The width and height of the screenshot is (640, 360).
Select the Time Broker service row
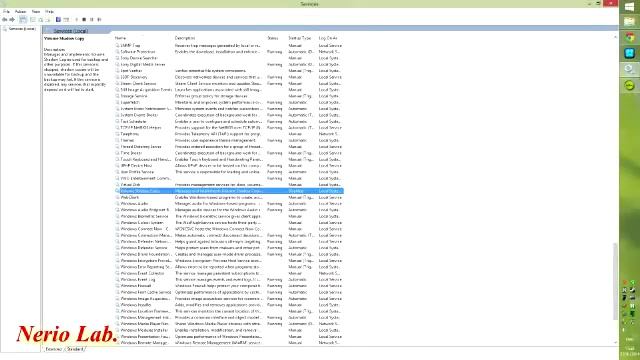(229, 153)
